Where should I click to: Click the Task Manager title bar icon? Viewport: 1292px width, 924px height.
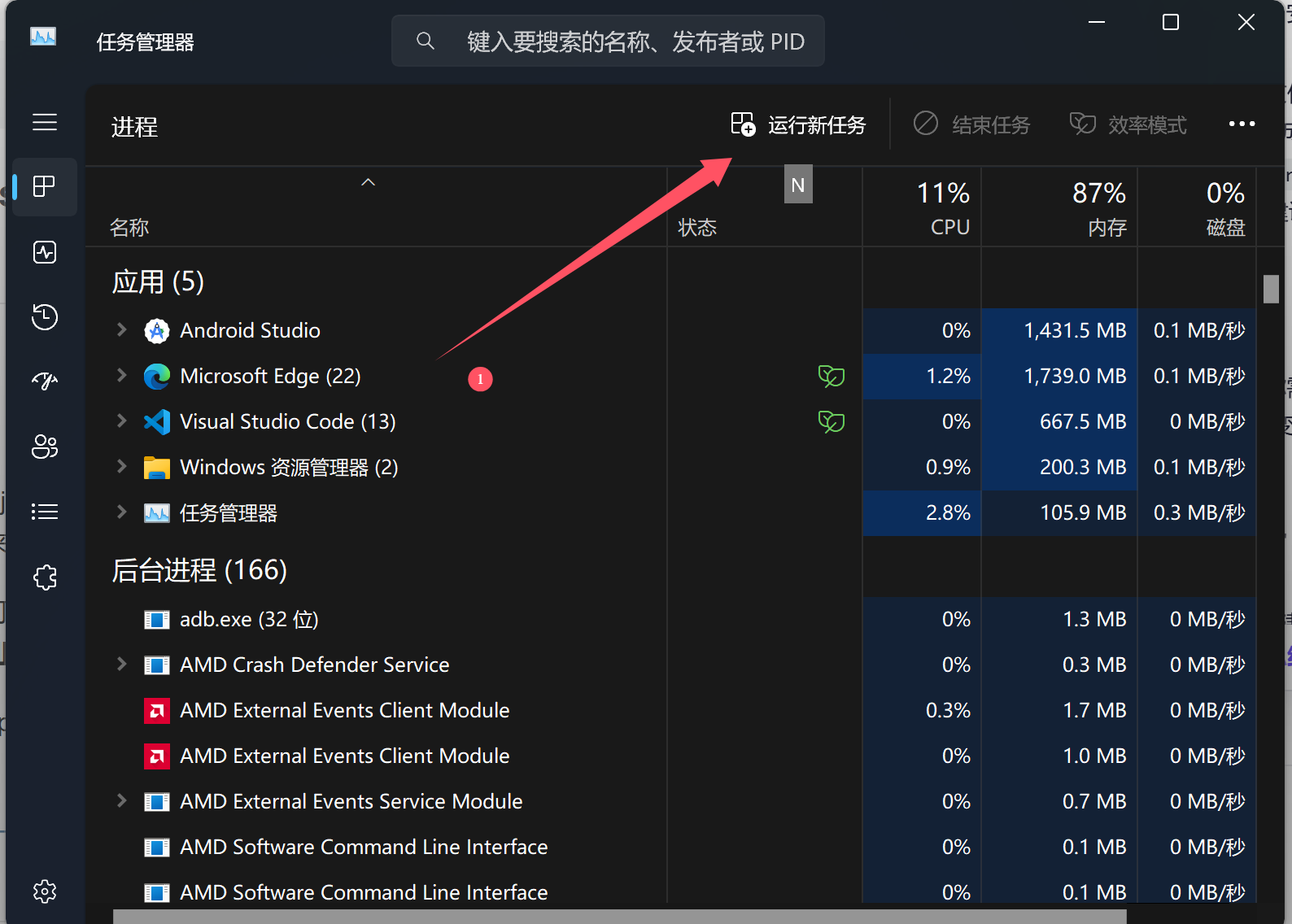point(43,37)
